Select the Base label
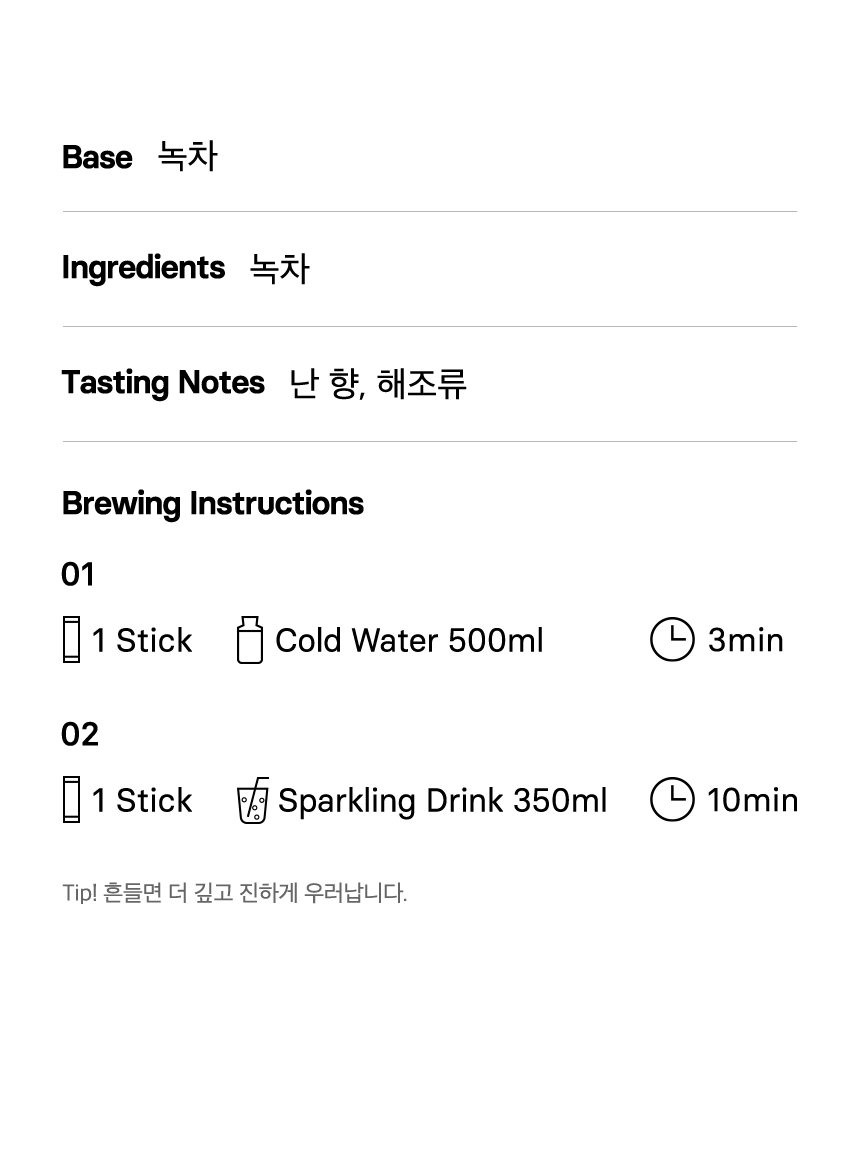 point(97,157)
